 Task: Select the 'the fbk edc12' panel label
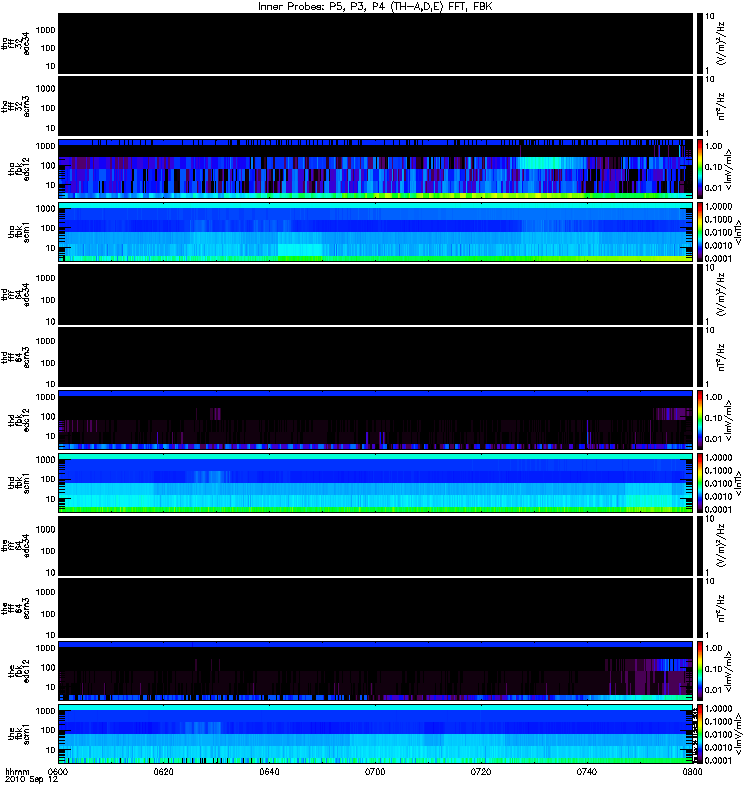pos(19,671)
